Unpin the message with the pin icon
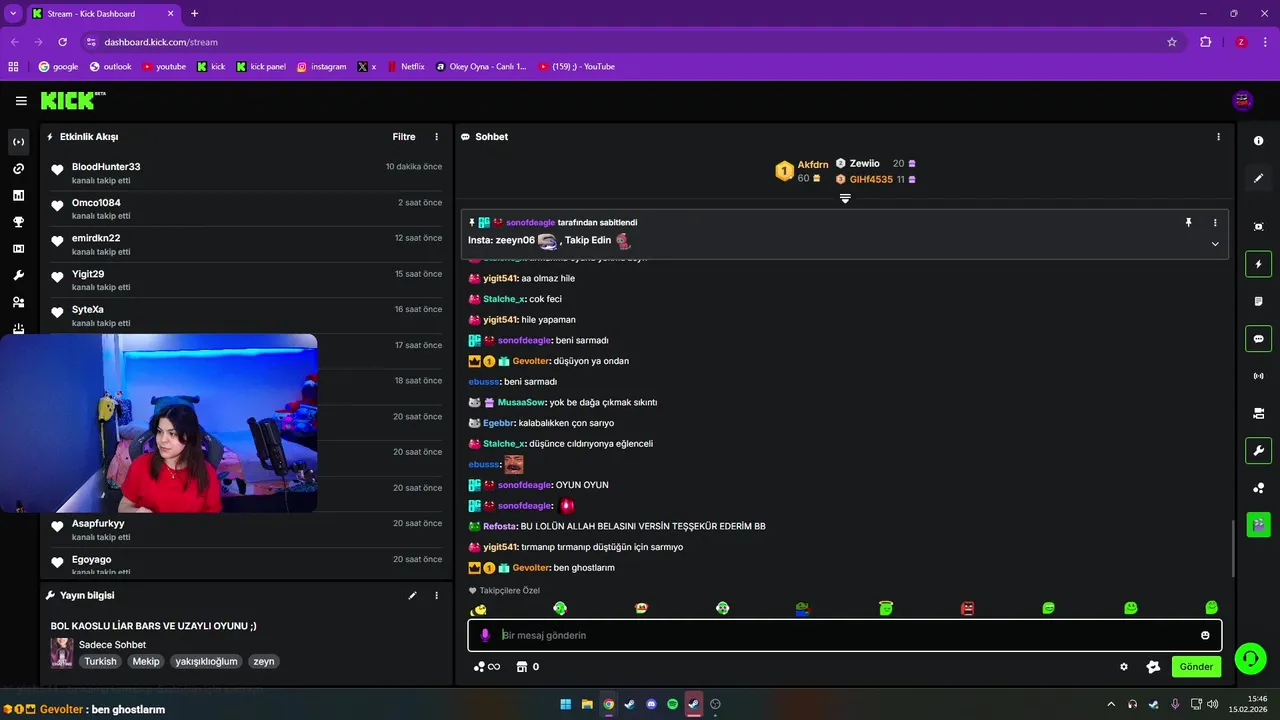Image resolution: width=1280 pixels, height=720 pixels. [x=1189, y=223]
